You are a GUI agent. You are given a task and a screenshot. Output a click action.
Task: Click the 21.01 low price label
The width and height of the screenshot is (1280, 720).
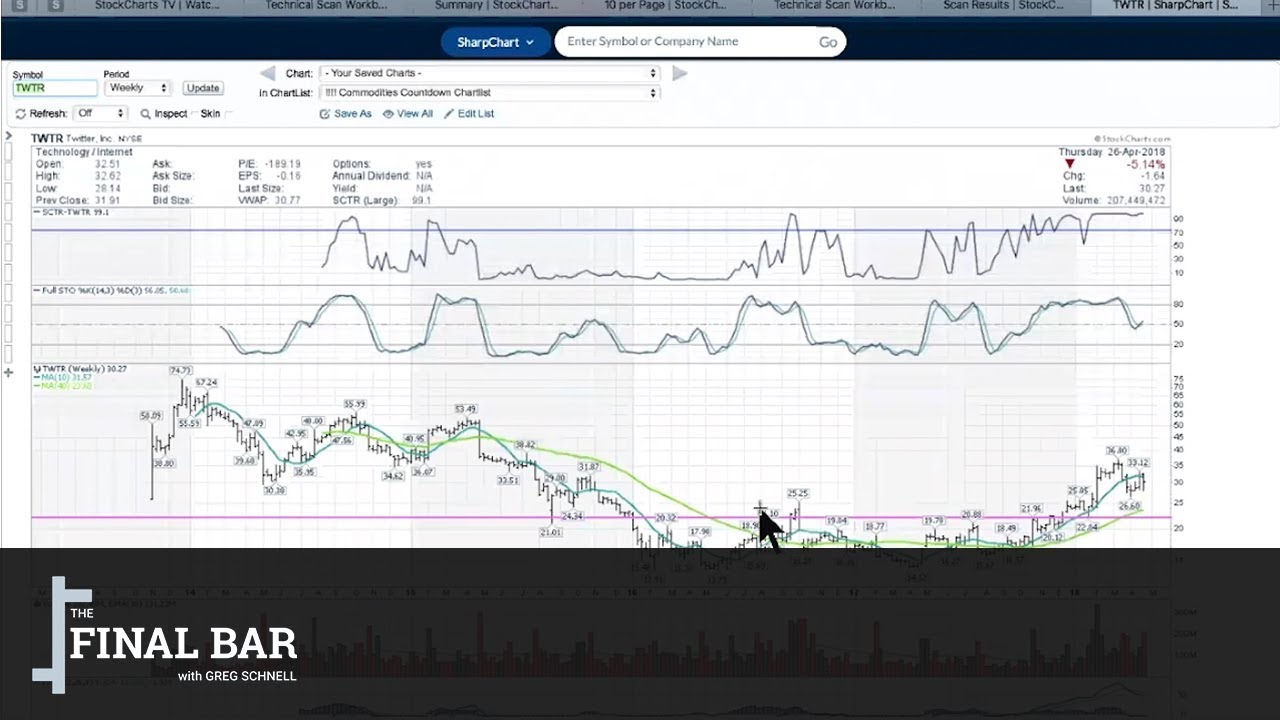(550, 533)
